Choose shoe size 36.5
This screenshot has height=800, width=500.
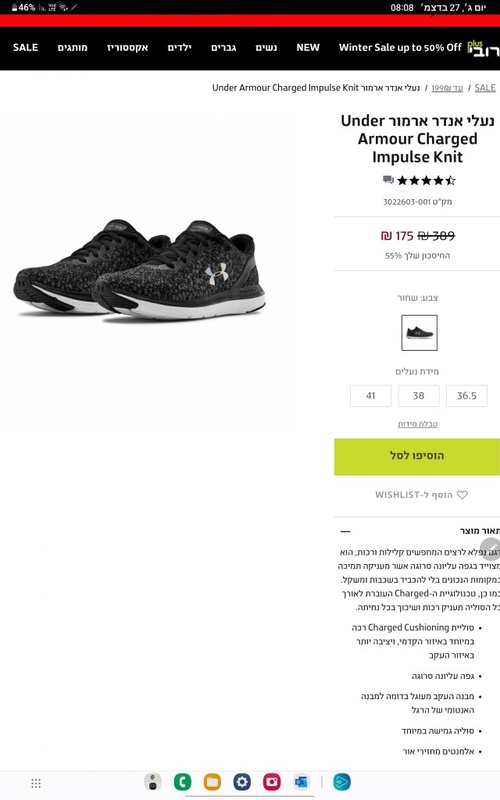466,395
